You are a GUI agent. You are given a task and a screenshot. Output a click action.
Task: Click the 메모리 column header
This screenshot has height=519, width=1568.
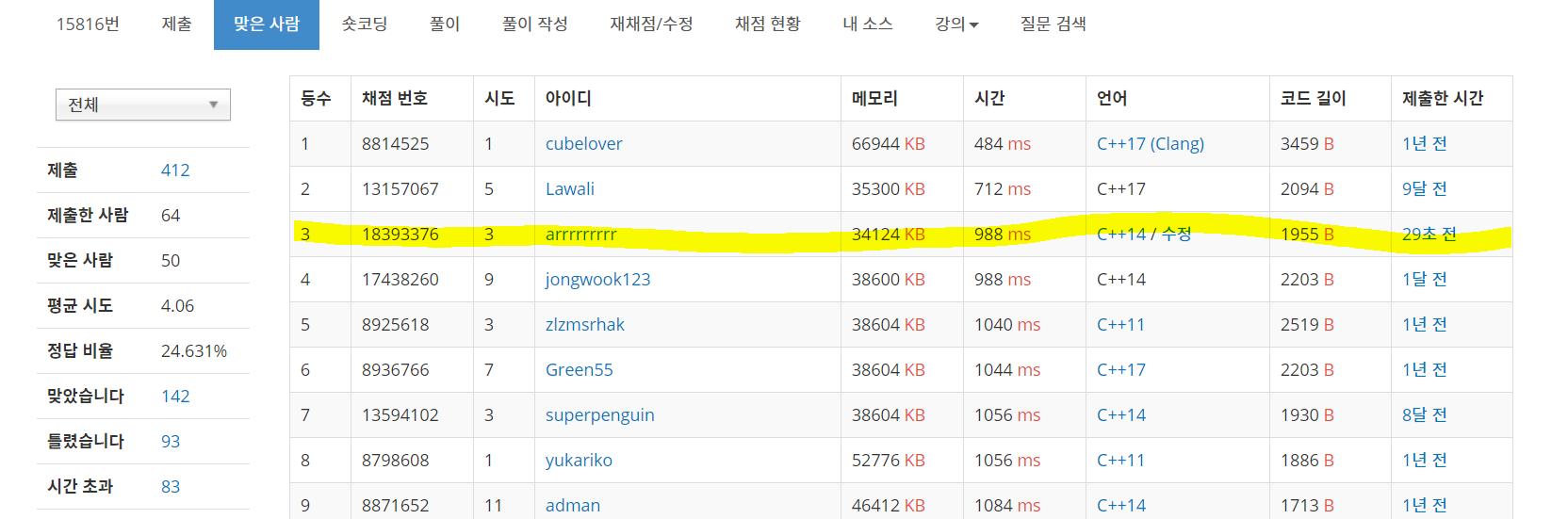pyautogui.click(x=874, y=99)
